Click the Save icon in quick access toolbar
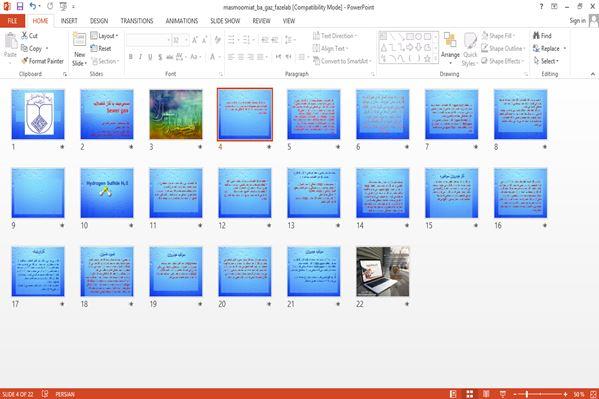Screen dimensions: 599x399 pos(19,6)
